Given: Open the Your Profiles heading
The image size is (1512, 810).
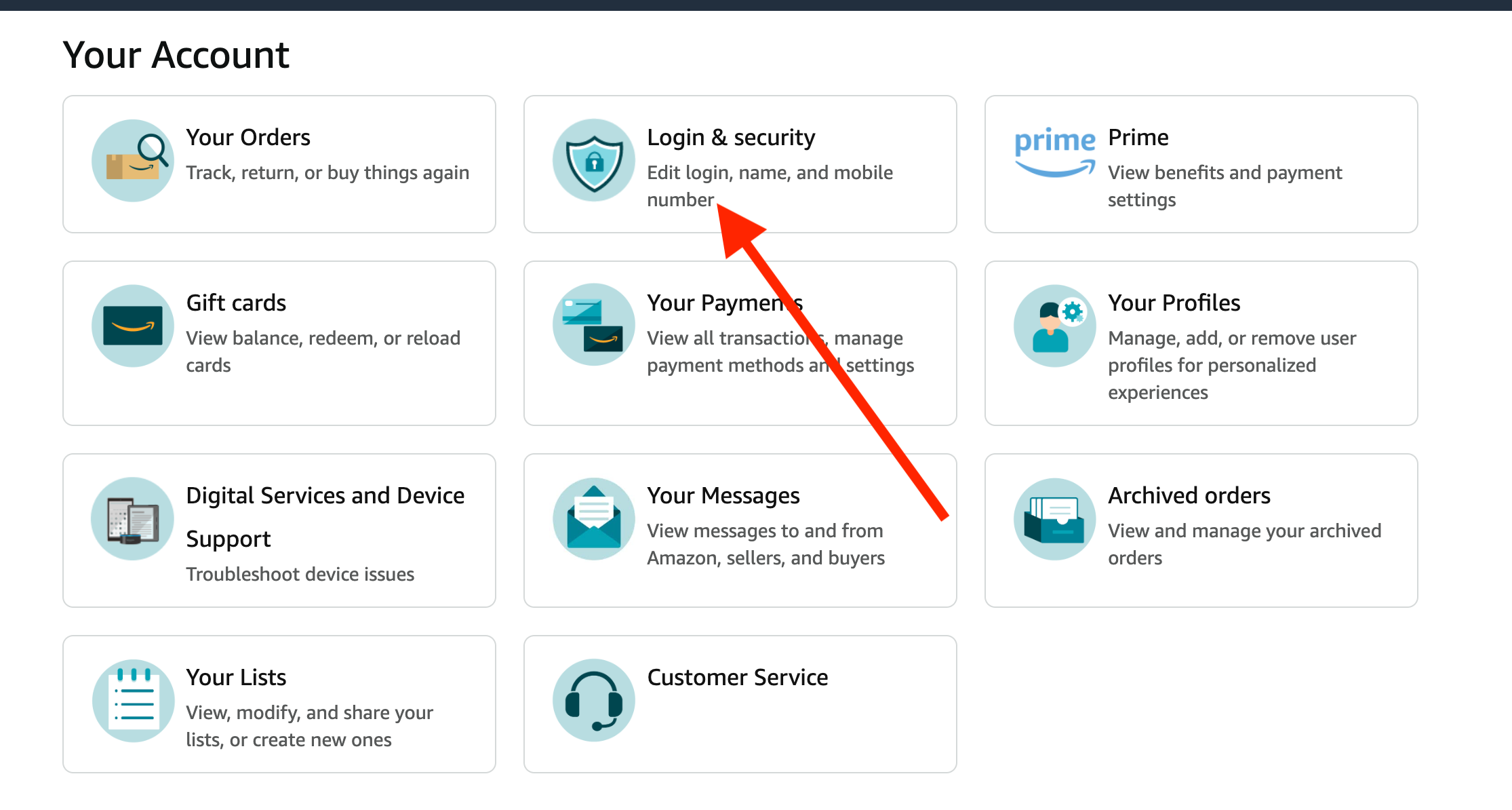Looking at the screenshot, I should click(1174, 303).
